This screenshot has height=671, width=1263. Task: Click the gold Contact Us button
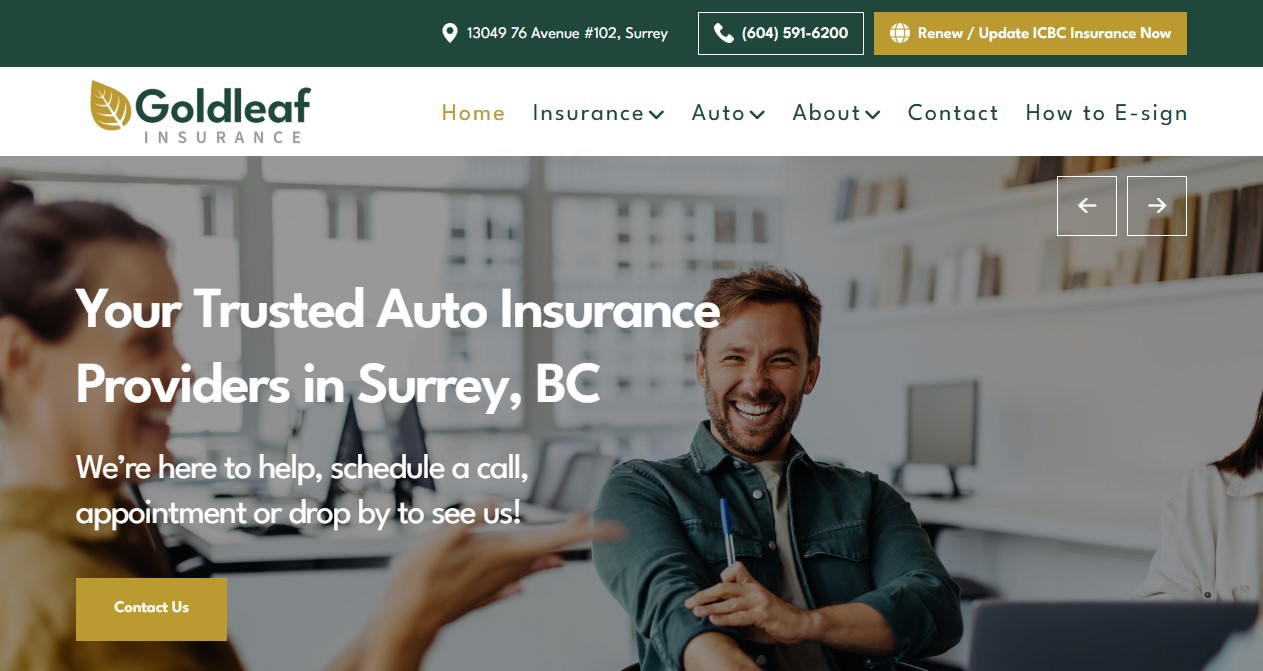pos(151,609)
